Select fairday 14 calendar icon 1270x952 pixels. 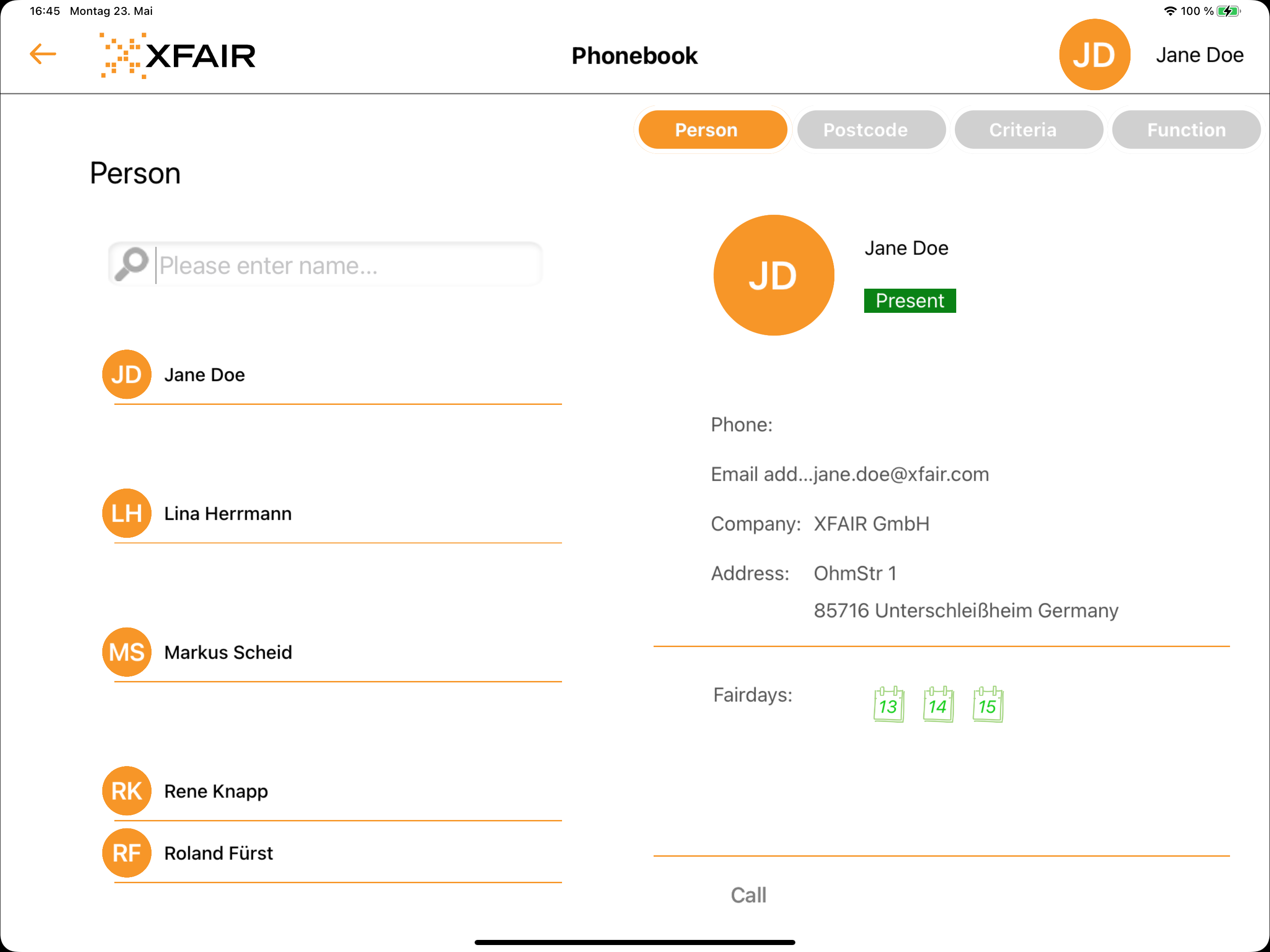coord(938,704)
